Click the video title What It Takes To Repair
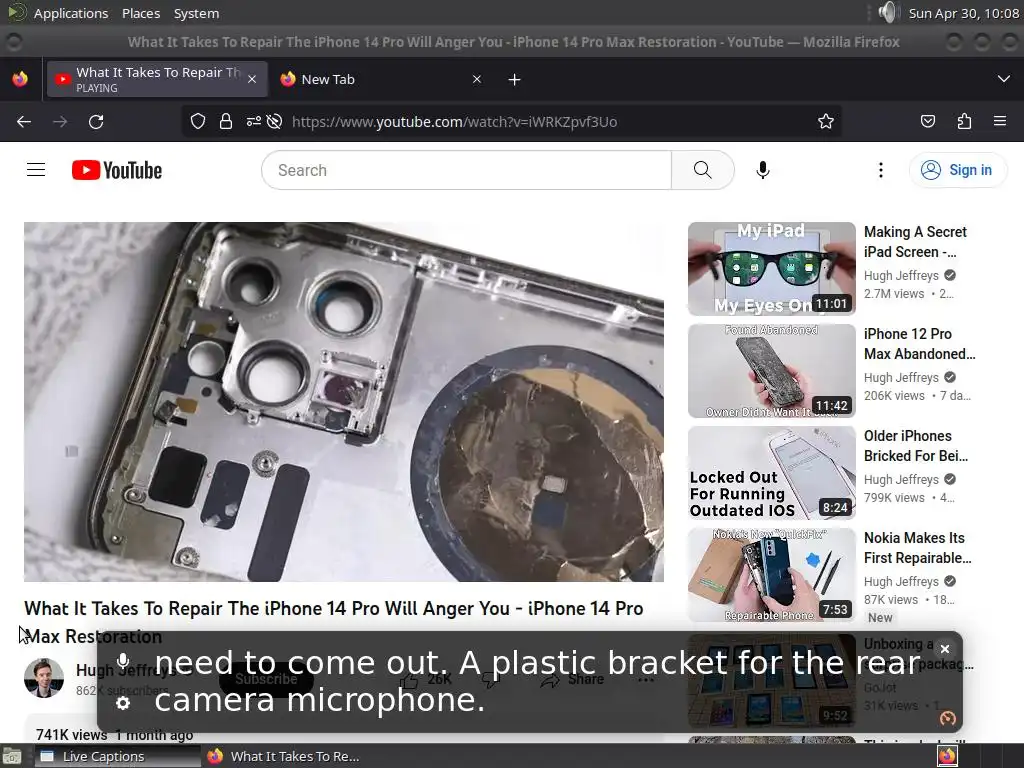Viewport: 1024px width, 768px height. click(x=334, y=622)
